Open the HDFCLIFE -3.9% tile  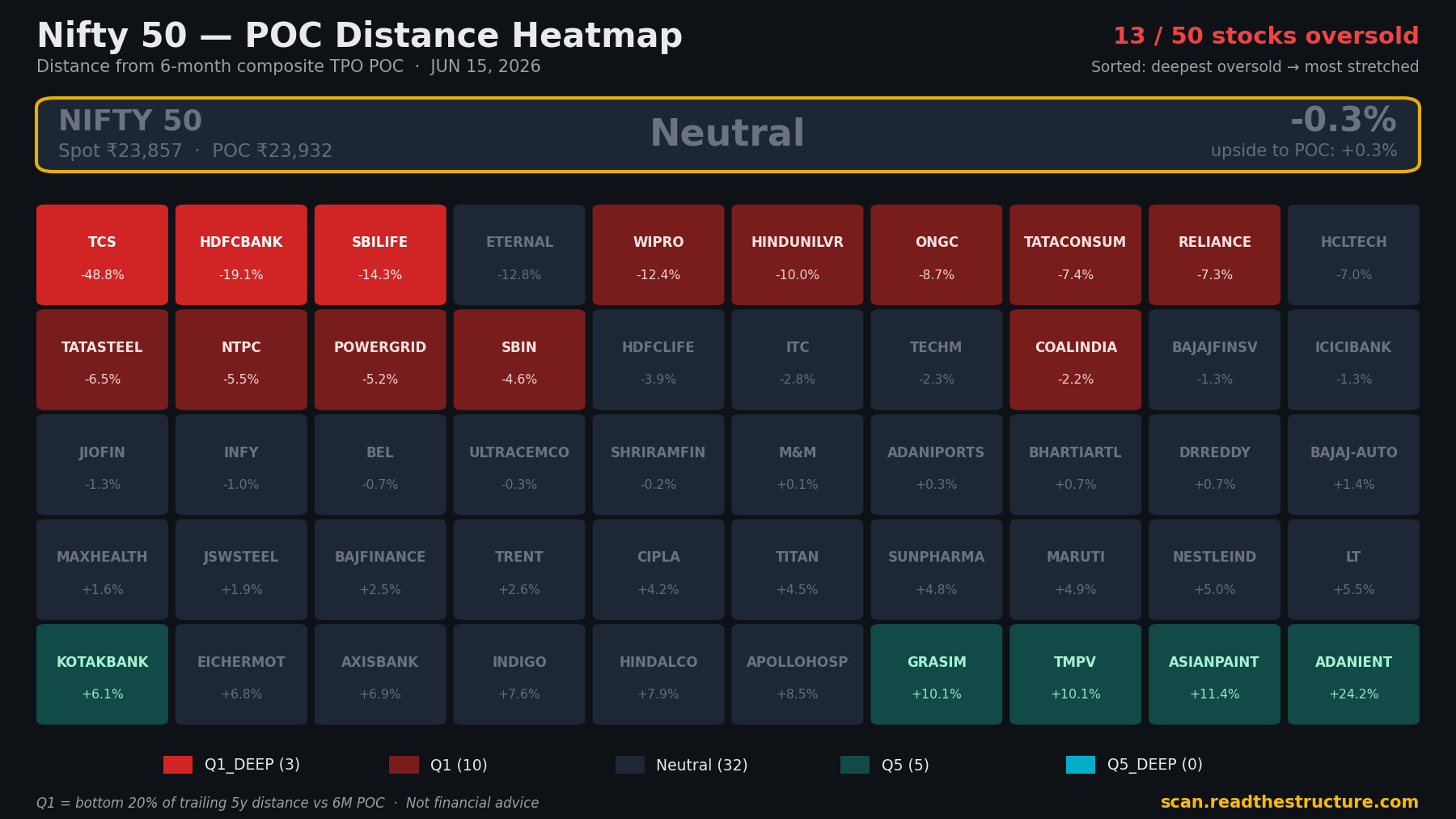(658, 360)
